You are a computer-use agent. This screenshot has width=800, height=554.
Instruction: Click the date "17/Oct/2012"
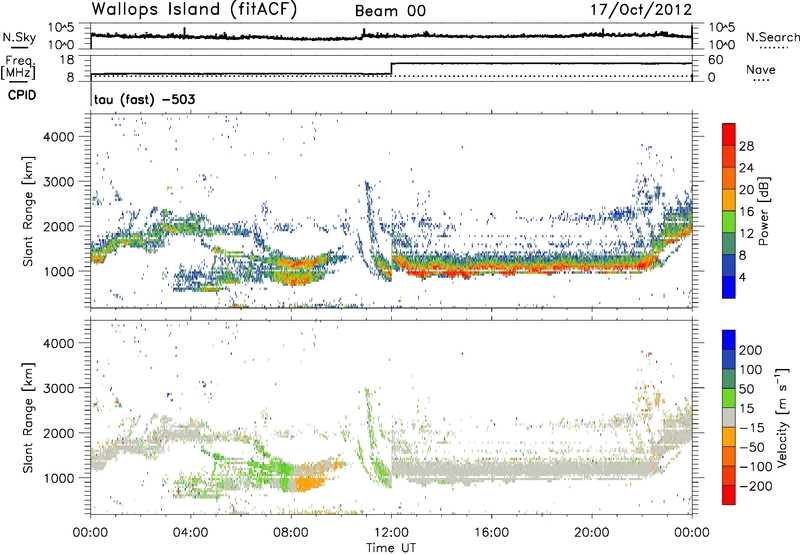coord(641,10)
